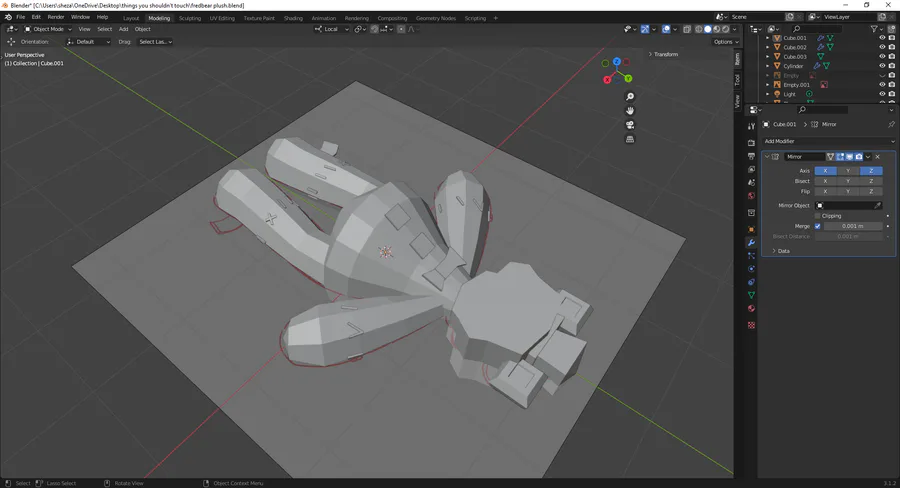Expand the Data subpanel of Mirror modifier
This screenshot has width=900, height=488.
click(781, 251)
